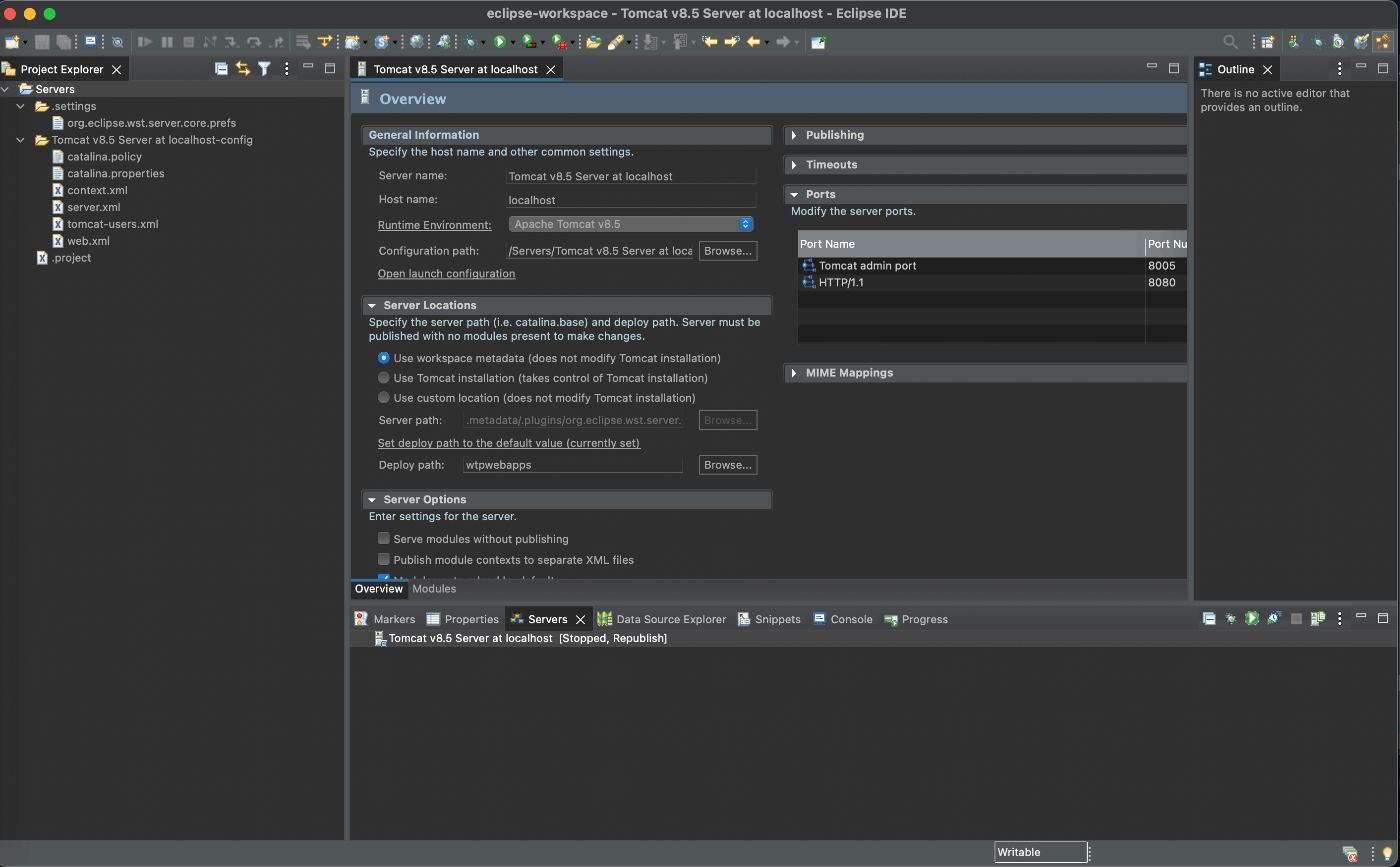Open the Console tab
The height and width of the screenshot is (867, 1400).
(842, 619)
